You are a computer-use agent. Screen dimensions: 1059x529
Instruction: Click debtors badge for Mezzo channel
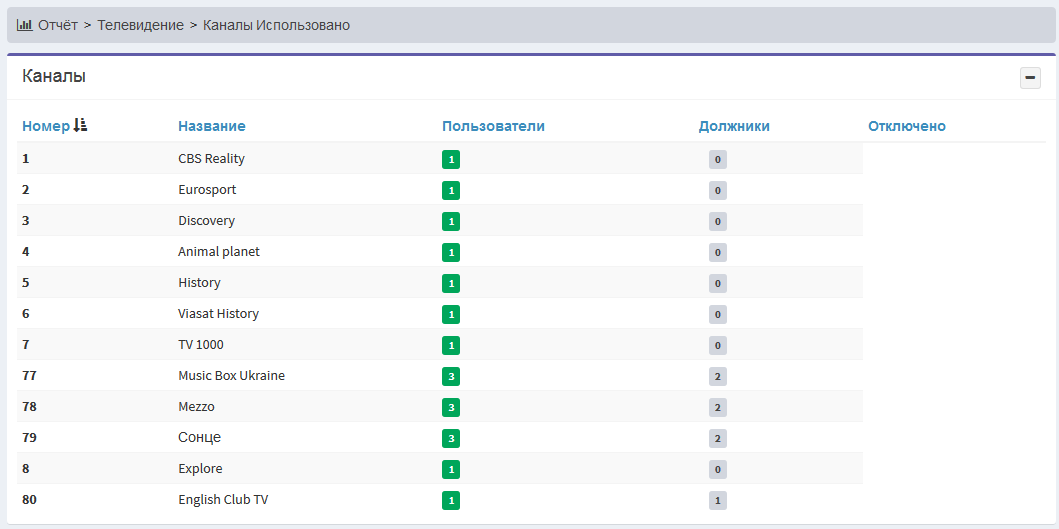(x=717, y=407)
